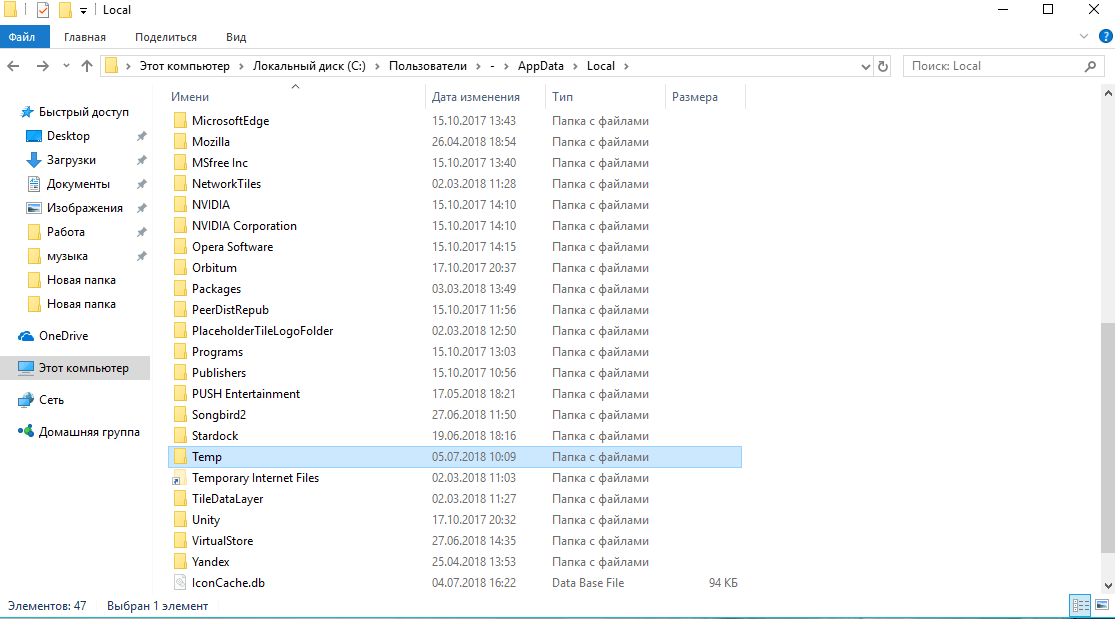The width and height of the screenshot is (1115, 619).
Task: Switch to details view icon in status bar
Action: pos(1080,605)
